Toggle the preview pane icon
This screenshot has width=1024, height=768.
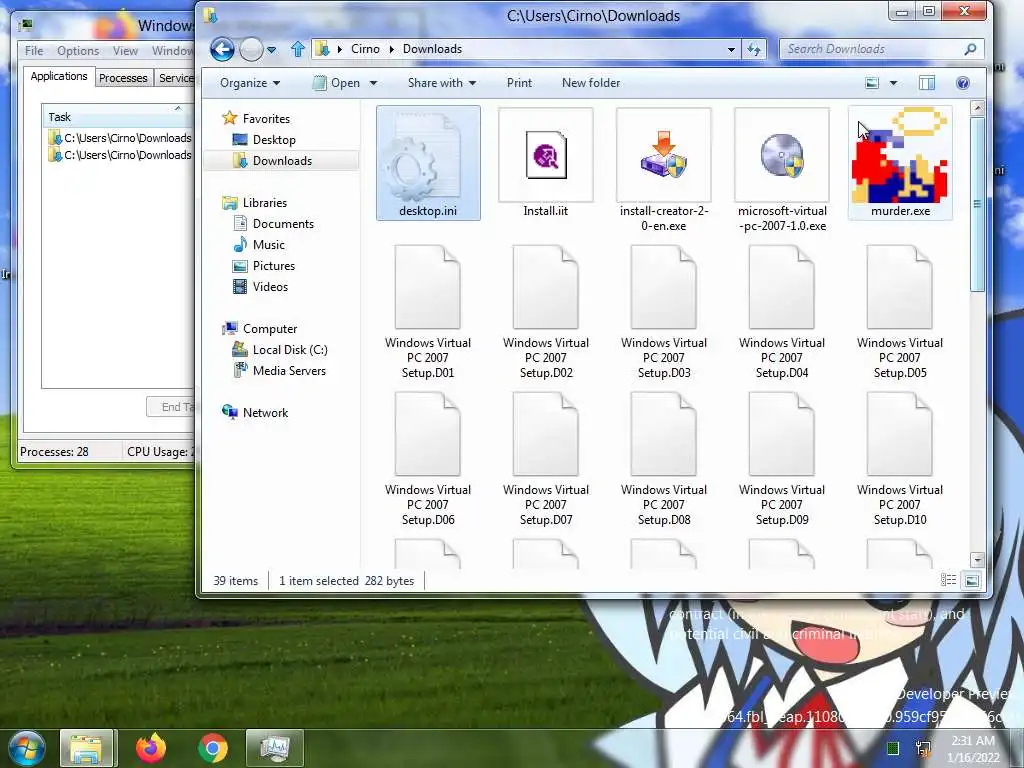[927, 83]
